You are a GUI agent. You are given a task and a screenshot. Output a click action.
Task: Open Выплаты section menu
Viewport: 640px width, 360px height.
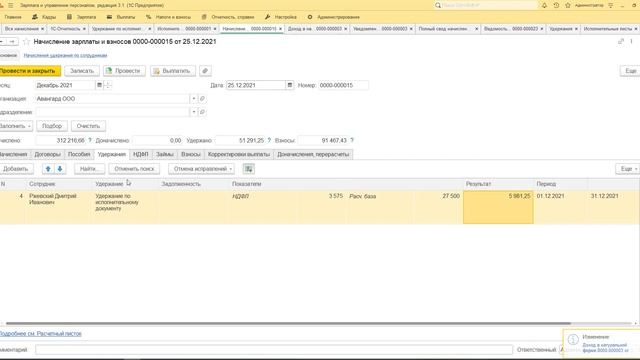121,17
